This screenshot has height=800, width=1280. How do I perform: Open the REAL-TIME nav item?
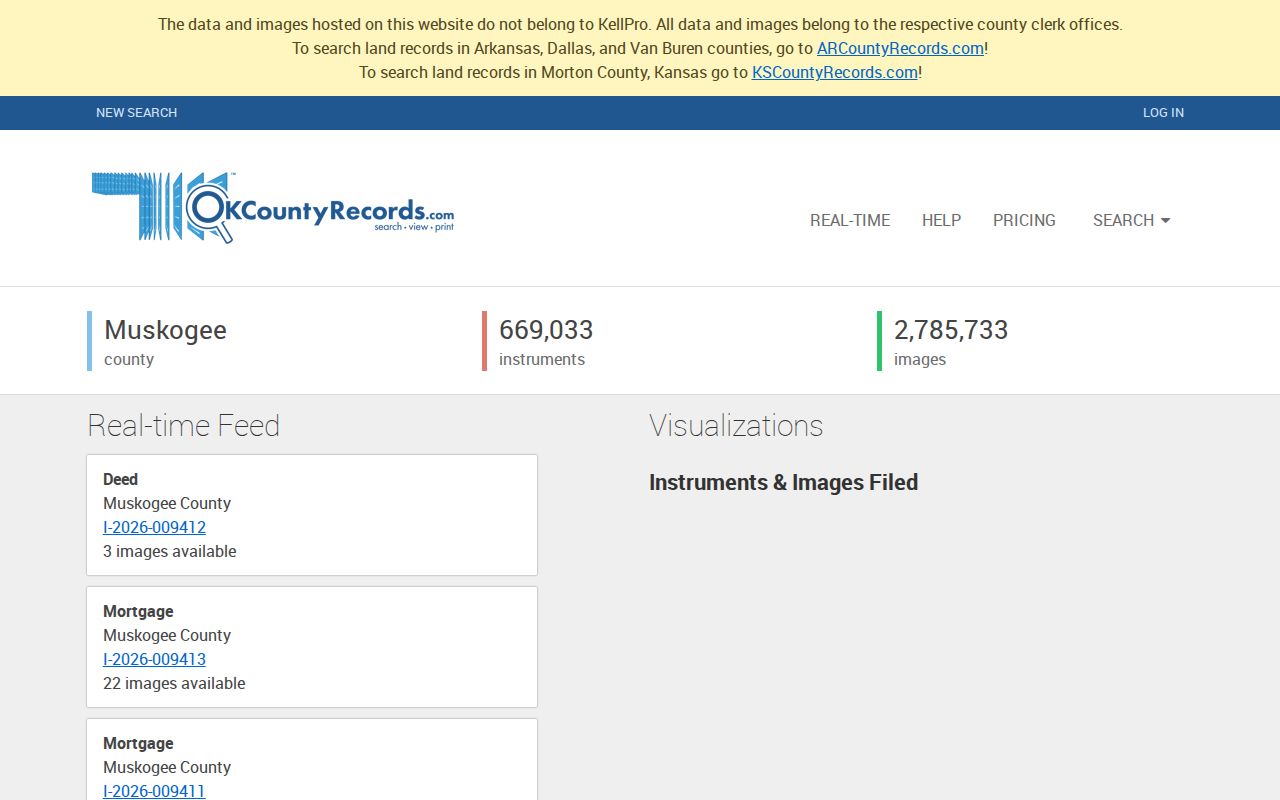pyautogui.click(x=850, y=220)
